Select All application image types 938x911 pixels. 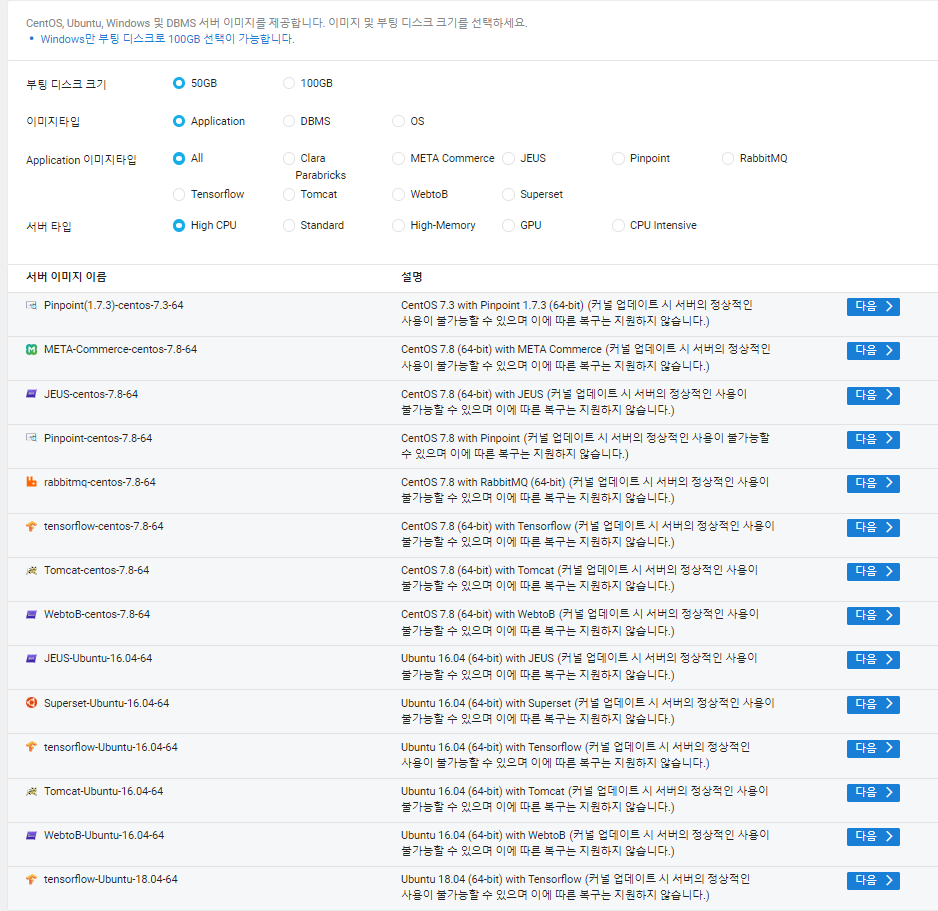coord(179,159)
